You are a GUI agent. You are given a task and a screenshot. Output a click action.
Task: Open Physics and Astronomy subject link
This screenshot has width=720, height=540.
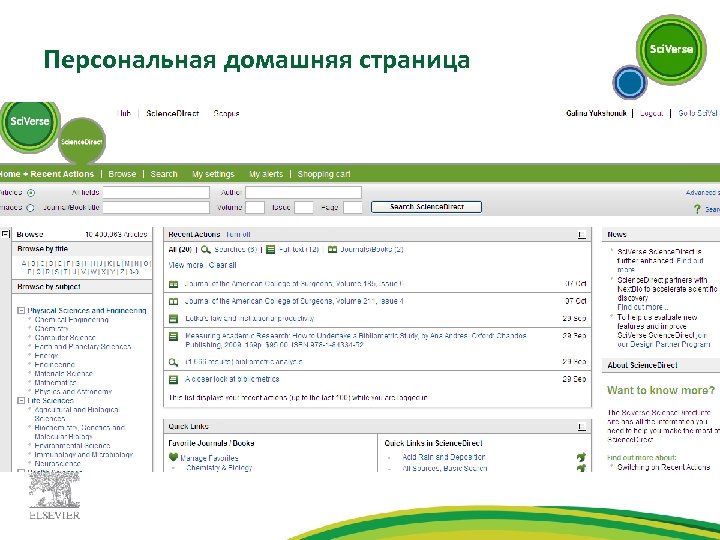[x=73, y=392]
